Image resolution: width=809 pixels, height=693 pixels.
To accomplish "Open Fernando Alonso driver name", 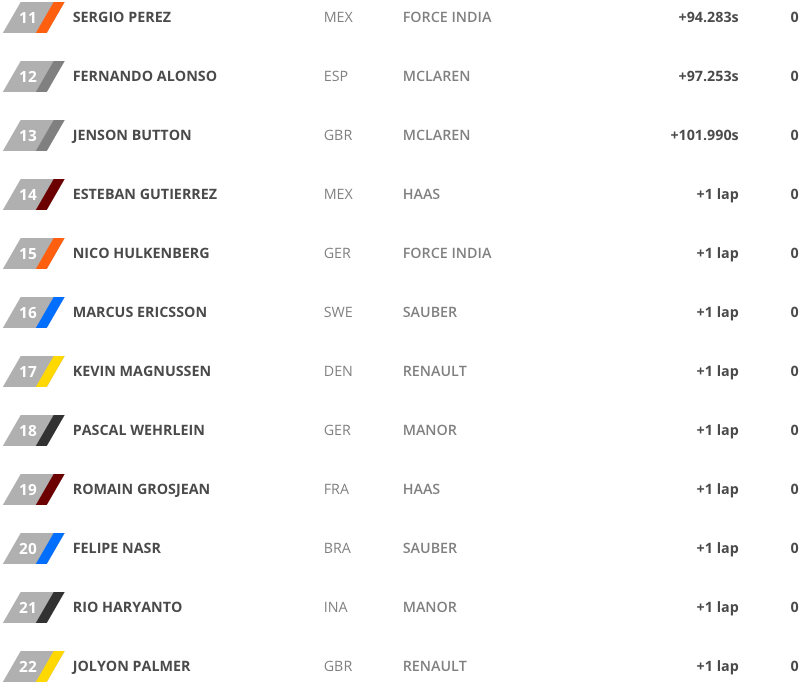I will tap(144, 76).
